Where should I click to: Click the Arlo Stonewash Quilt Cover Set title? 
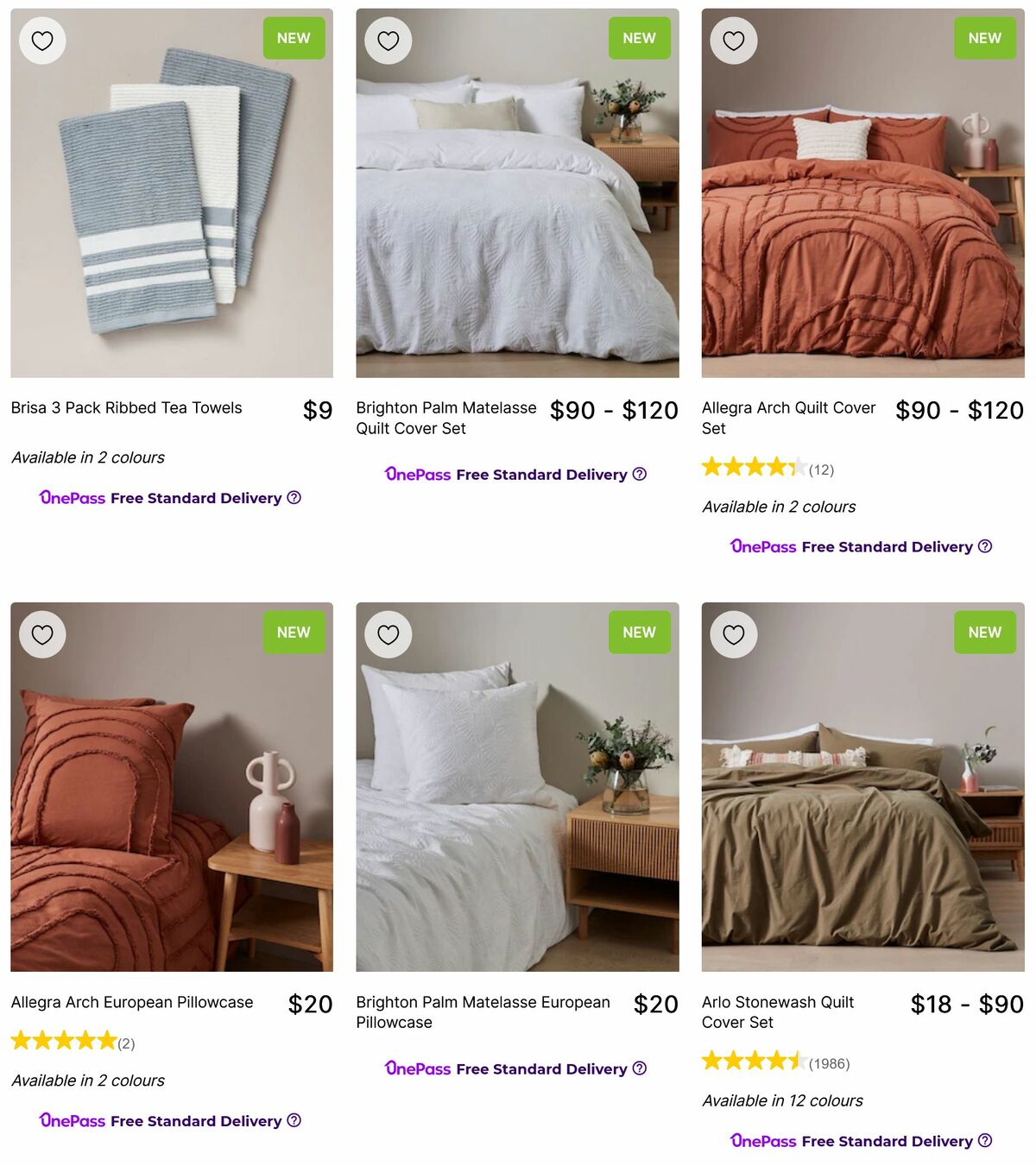coord(776,1012)
